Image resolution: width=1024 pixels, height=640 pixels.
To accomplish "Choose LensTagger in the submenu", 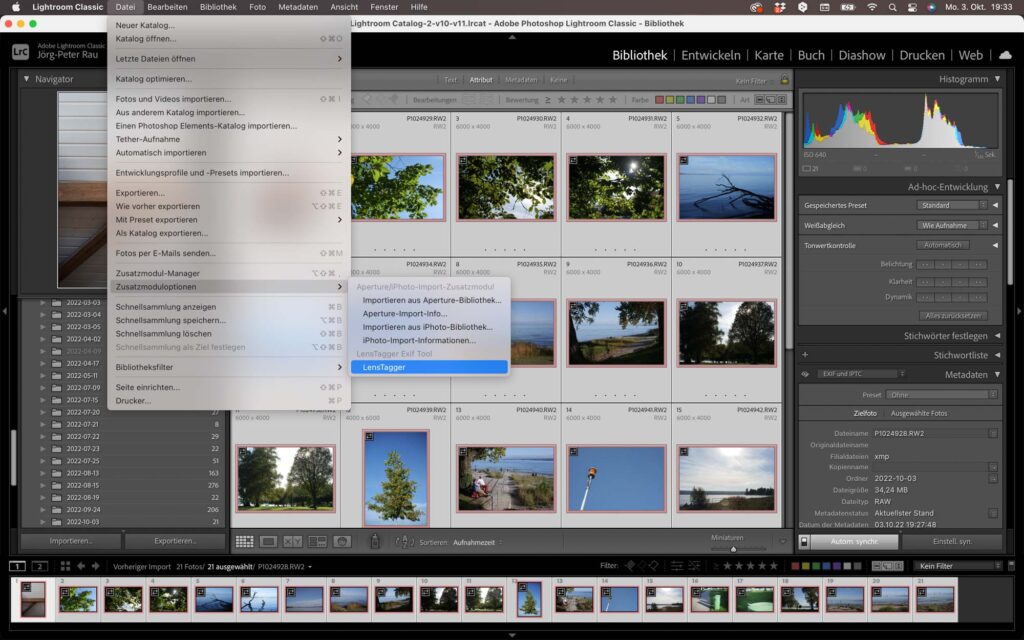I will (429, 367).
